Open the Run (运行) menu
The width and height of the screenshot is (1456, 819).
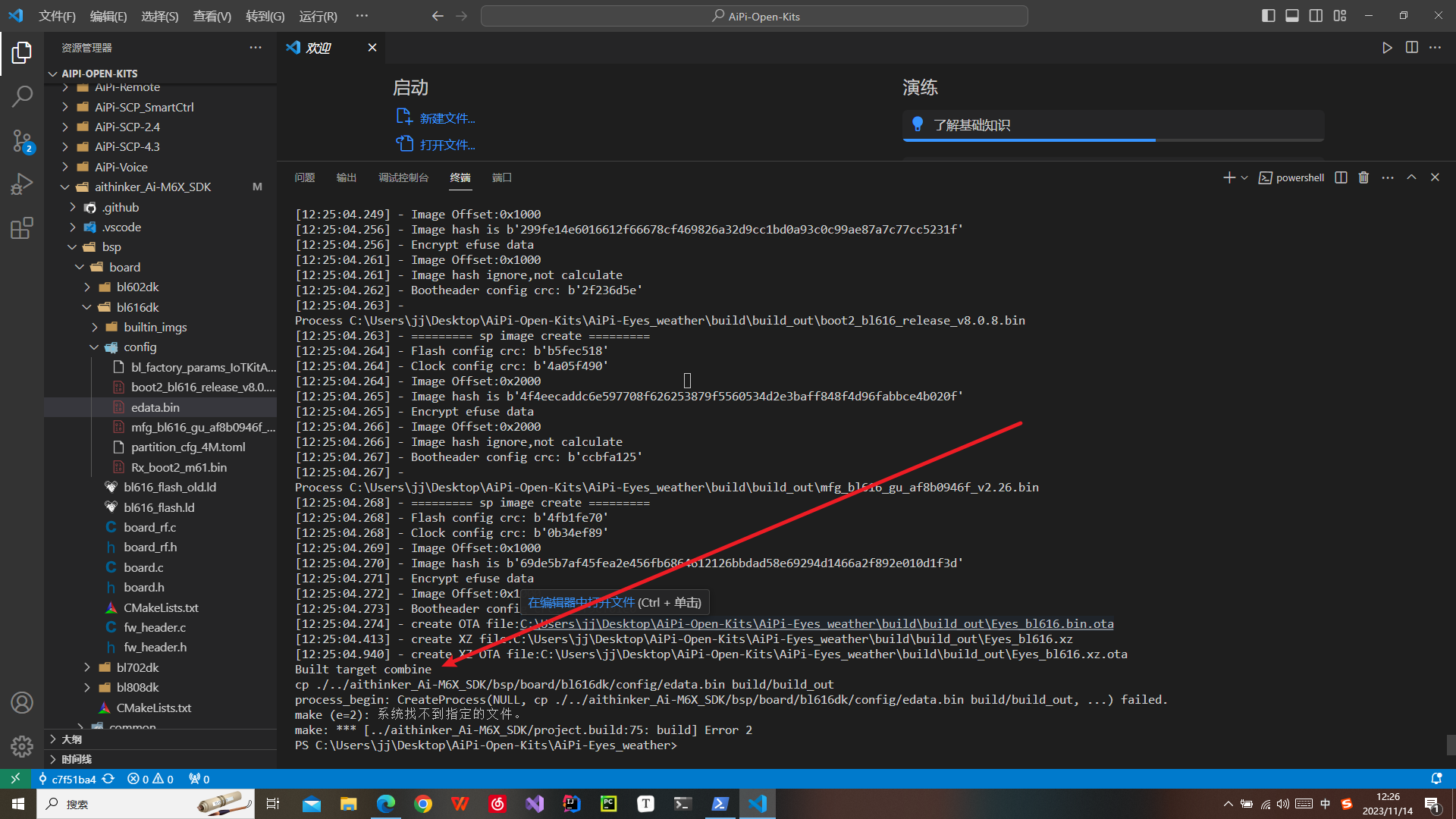click(x=318, y=16)
